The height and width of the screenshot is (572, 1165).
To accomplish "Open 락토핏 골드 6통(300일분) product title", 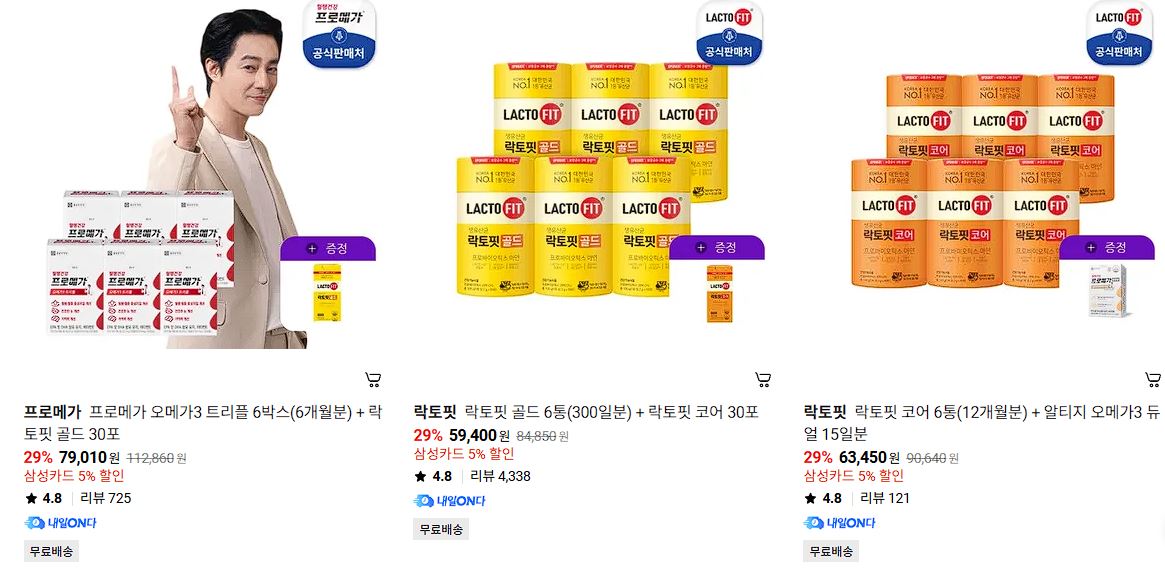I will pos(586,412).
